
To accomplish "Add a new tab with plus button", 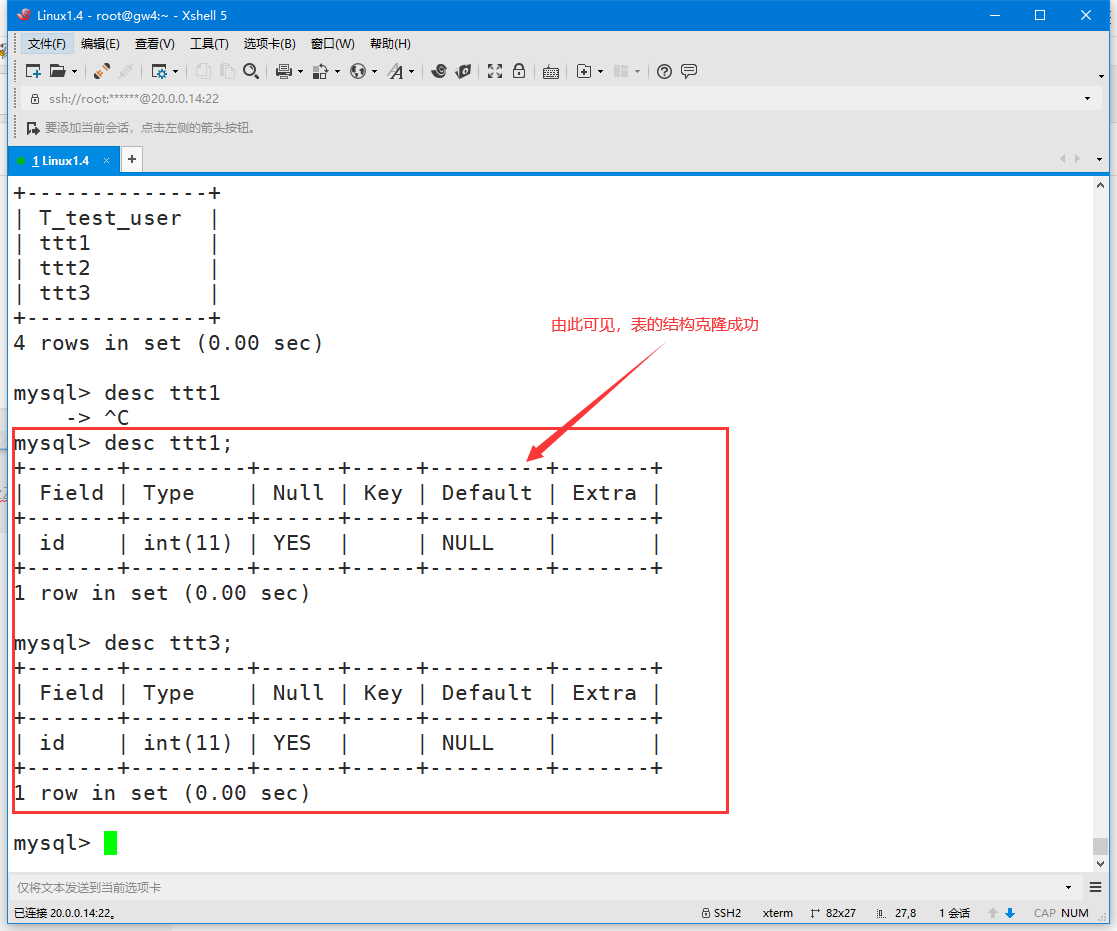I will (x=132, y=160).
